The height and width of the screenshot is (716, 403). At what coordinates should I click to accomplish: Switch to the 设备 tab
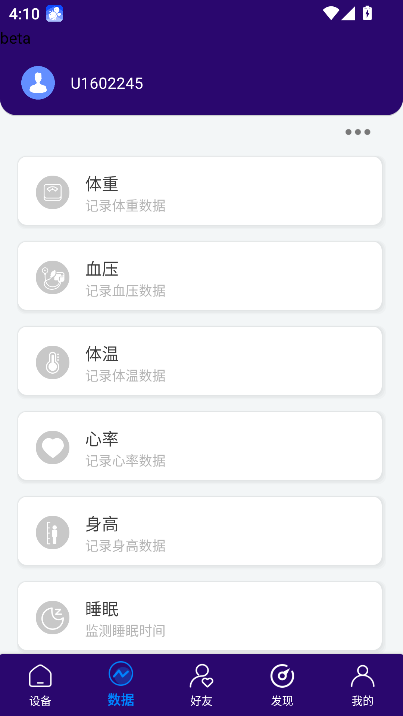click(40, 685)
